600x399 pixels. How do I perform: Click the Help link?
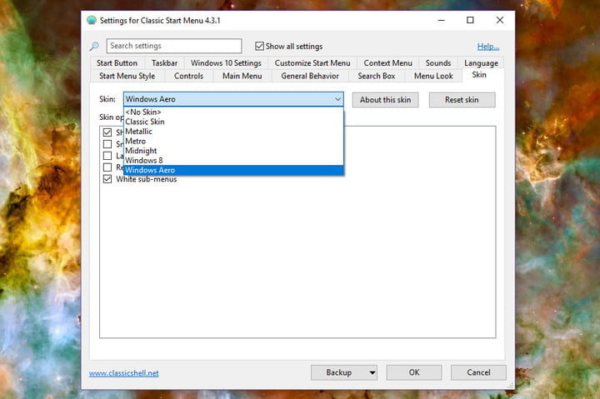(488, 47)
